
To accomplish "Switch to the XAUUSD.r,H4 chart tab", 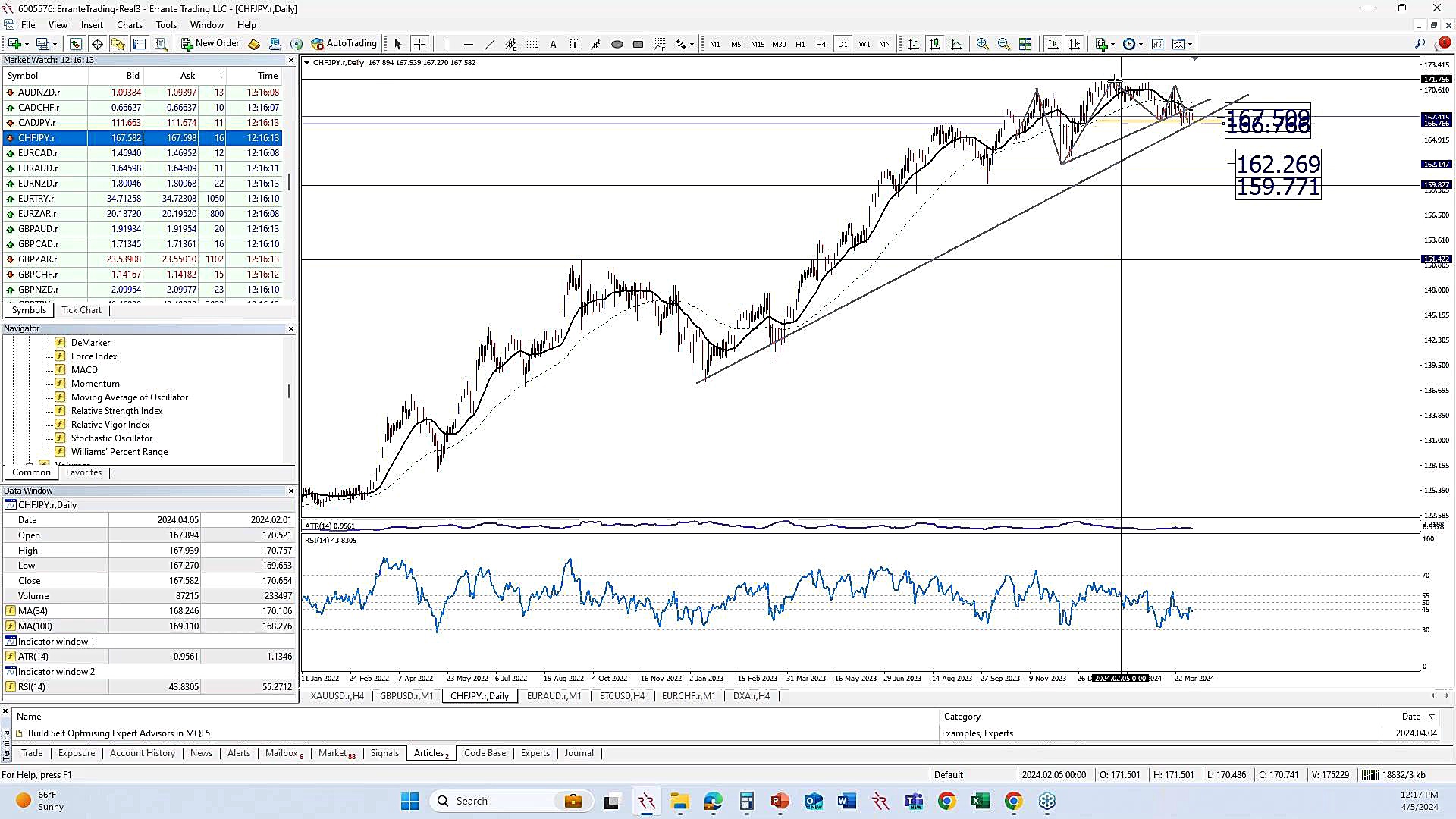I will pos(337,696).
